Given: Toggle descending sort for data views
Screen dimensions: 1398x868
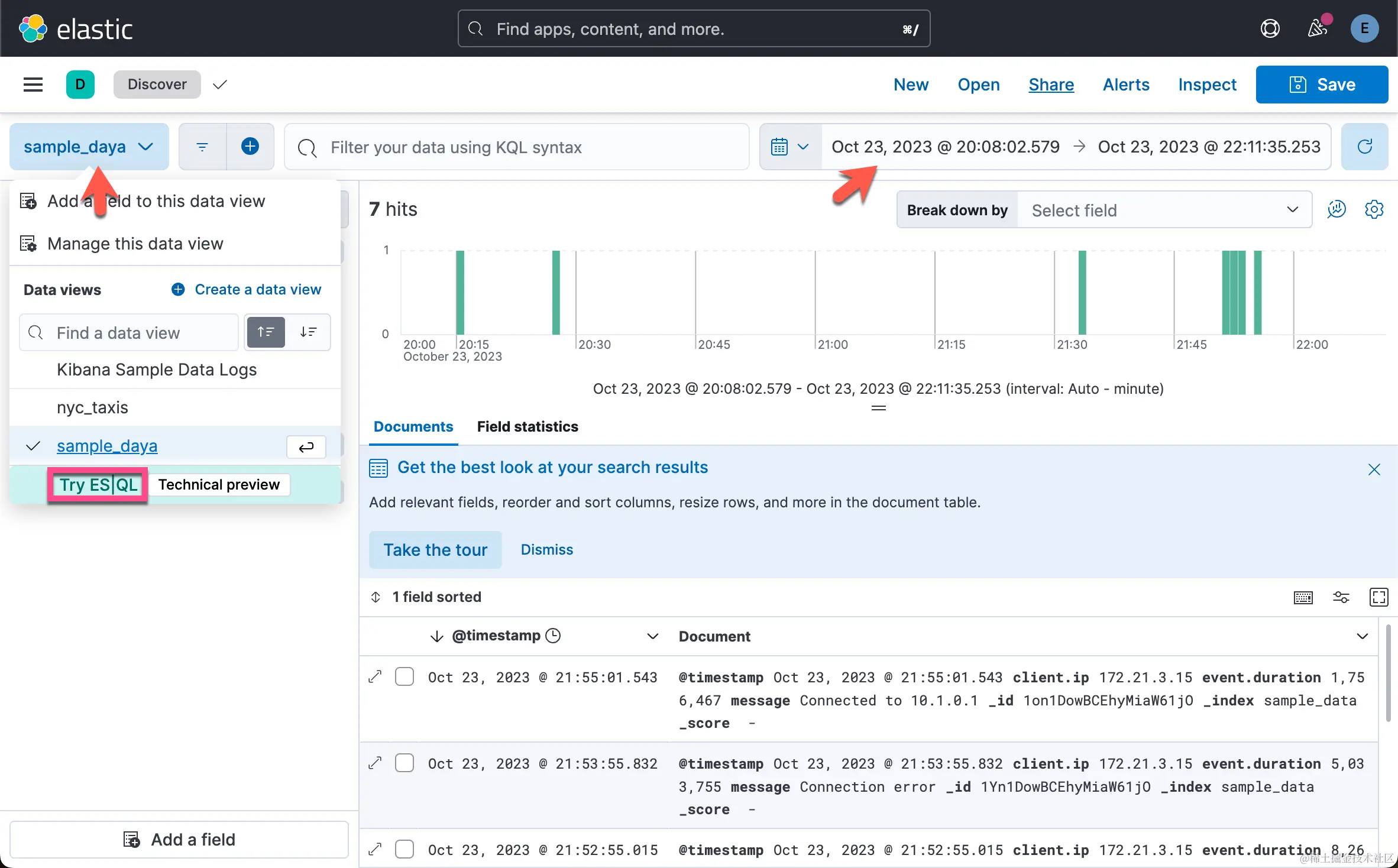Looking at the screenshot, I should (x=308, y=332).
